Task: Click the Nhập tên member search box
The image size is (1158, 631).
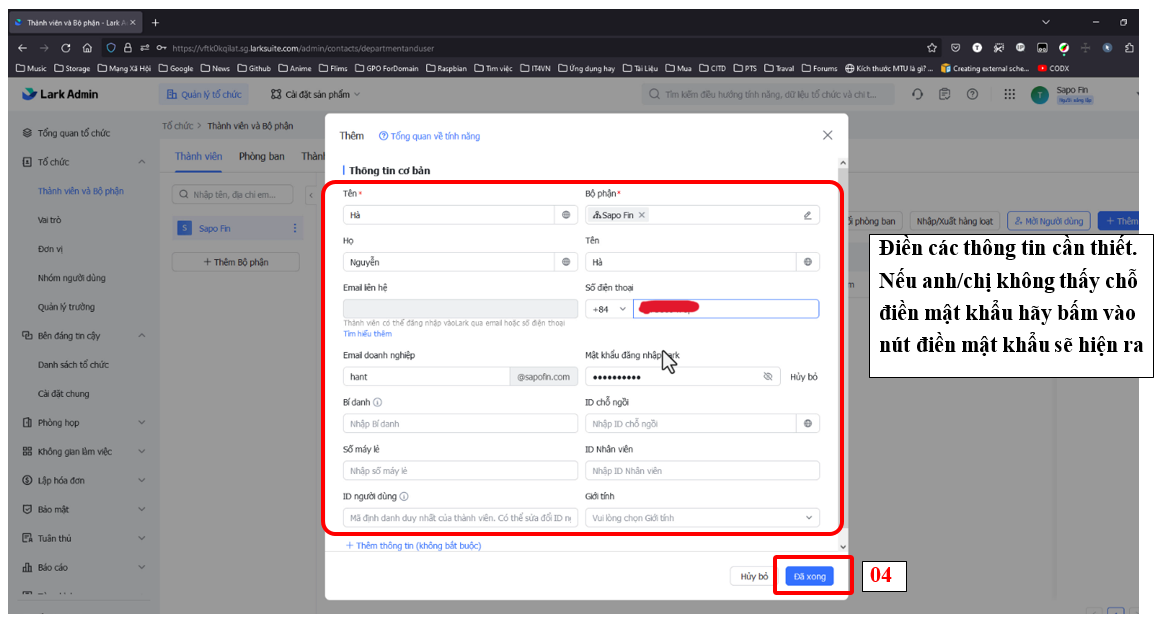Action: tap(233, 195)
